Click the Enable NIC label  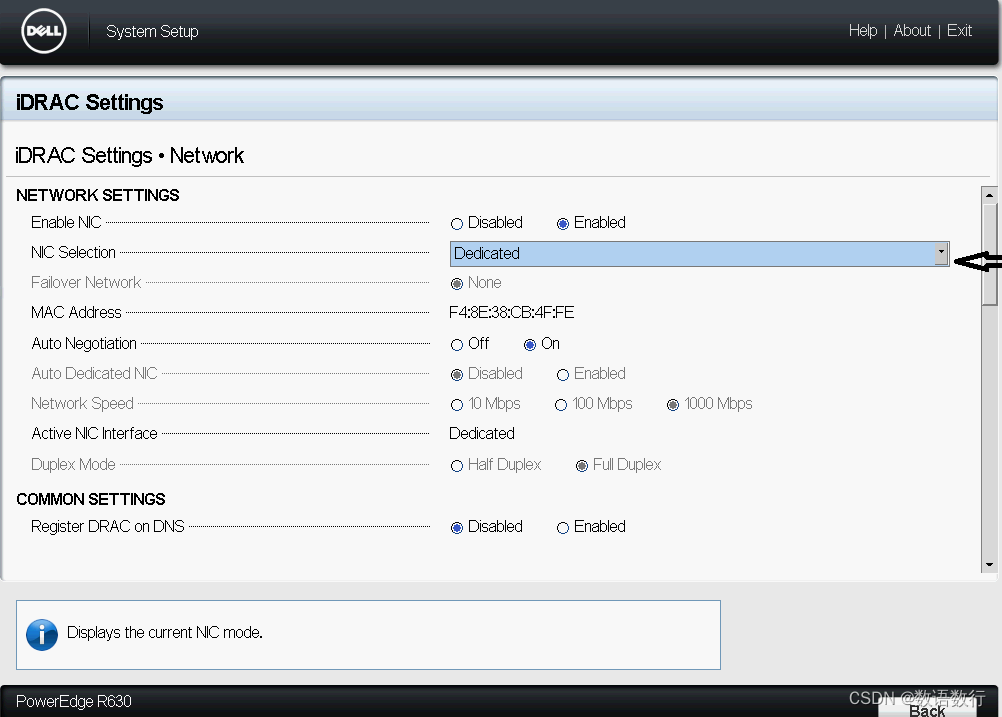(x=66, y=222)
